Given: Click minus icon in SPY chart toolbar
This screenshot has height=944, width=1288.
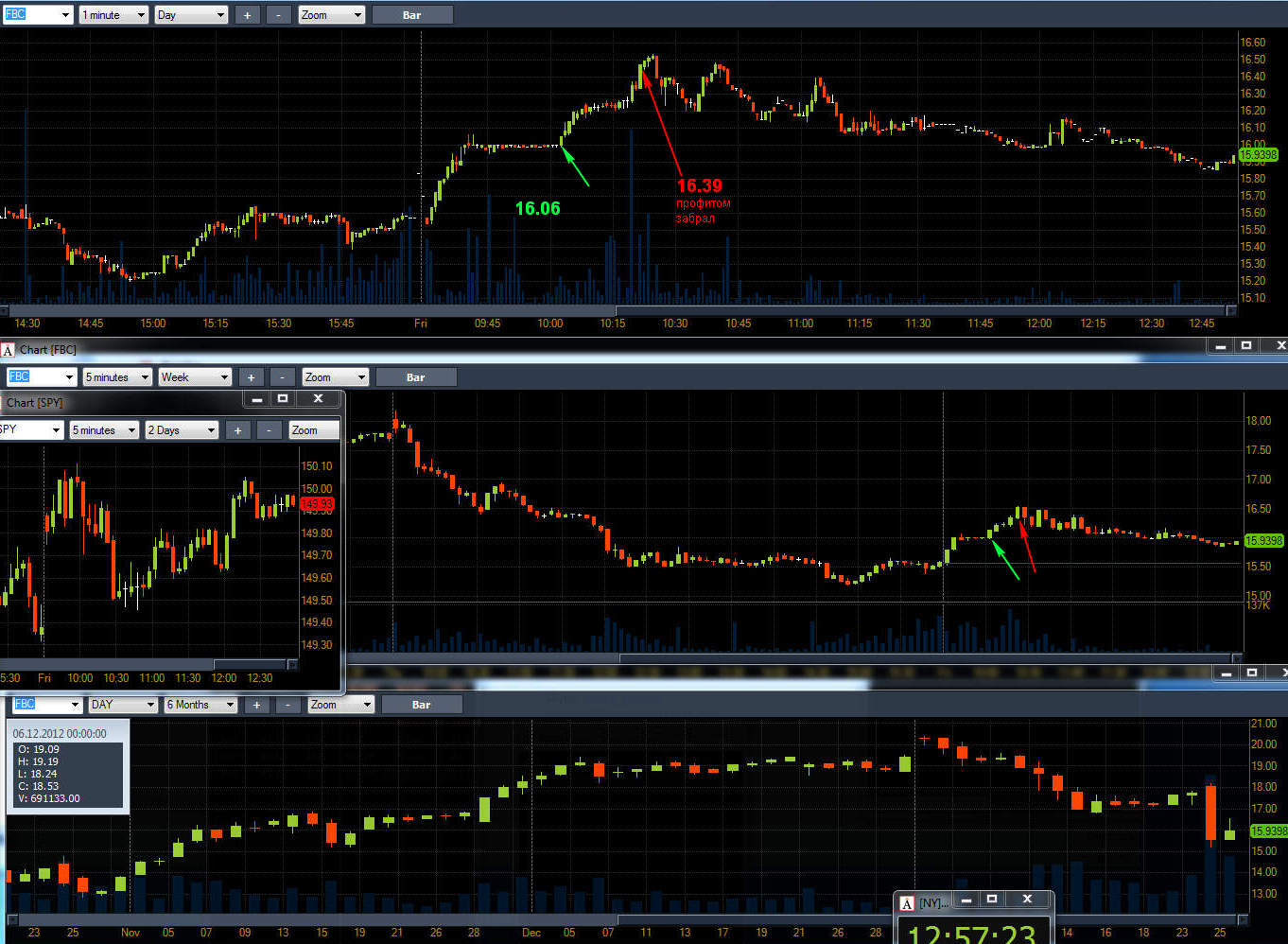Looking at the screenshot, I should (x=270, y=430).
